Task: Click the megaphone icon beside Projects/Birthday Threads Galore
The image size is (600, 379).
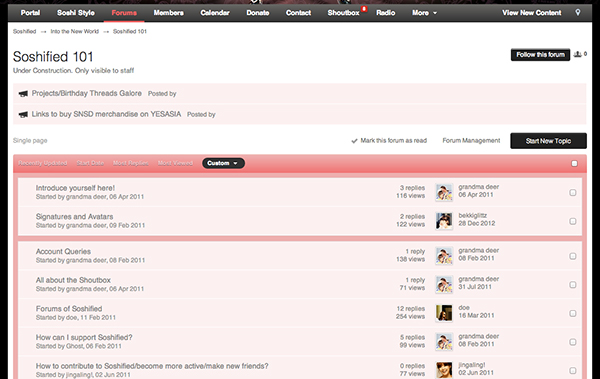Action: pos(23,94)
